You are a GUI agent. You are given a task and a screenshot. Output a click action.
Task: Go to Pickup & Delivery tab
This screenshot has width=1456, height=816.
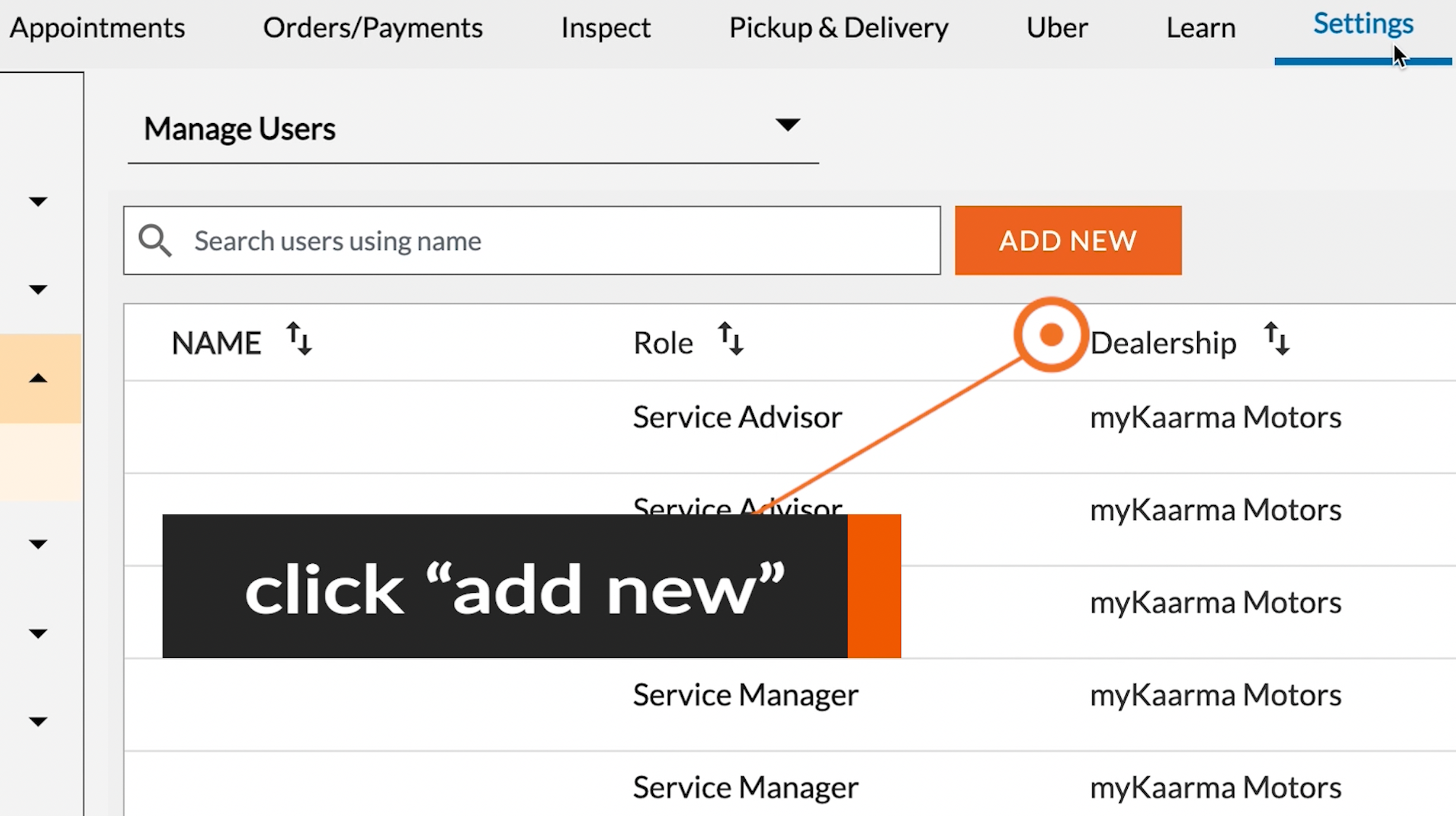click(838, 28)
